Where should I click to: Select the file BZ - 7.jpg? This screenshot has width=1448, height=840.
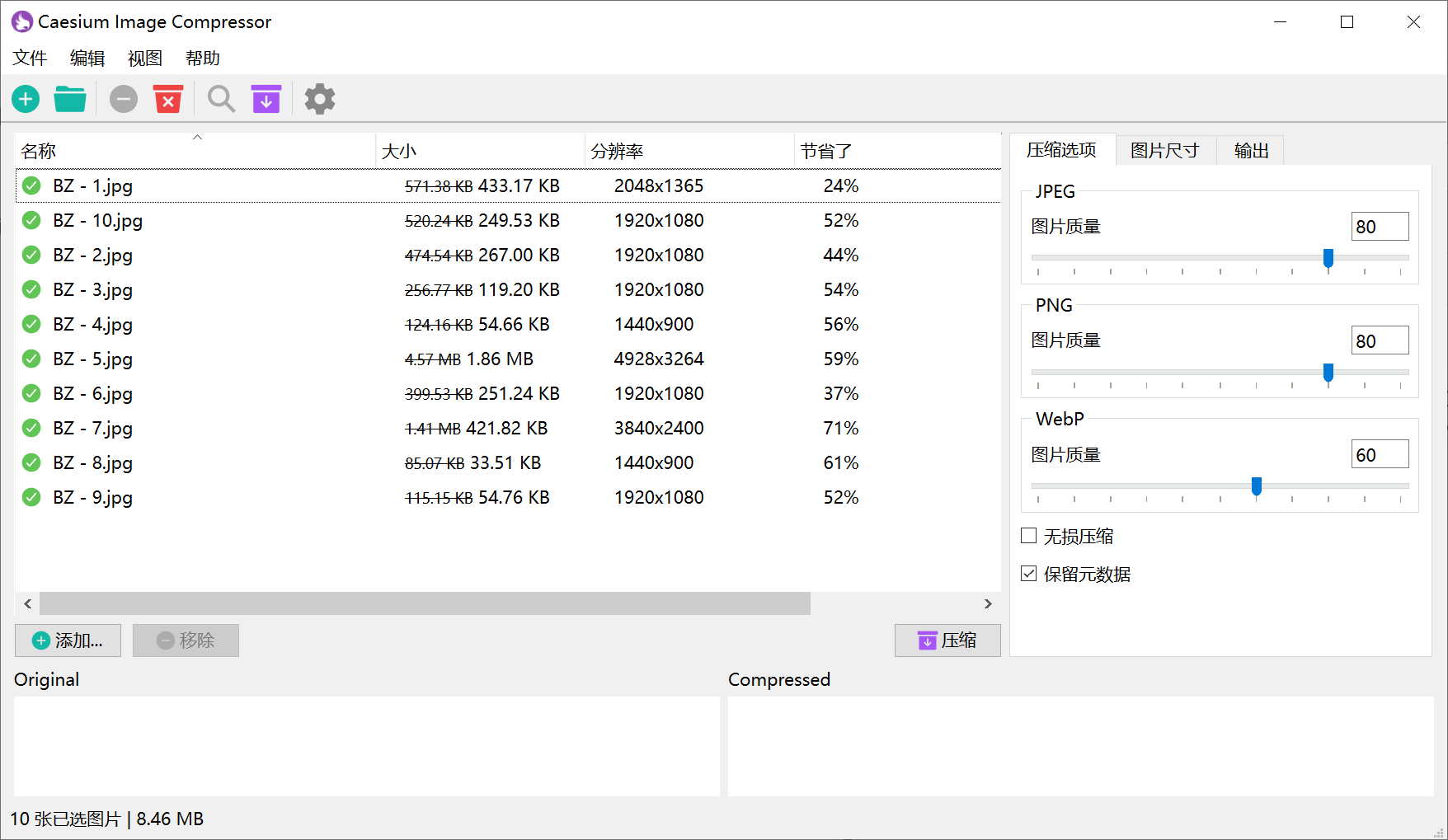click(92, 429)
